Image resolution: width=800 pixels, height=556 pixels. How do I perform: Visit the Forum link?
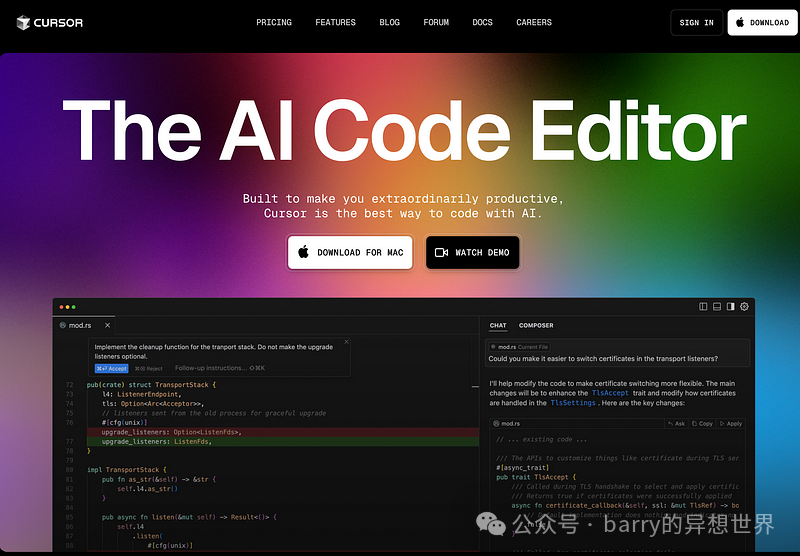[436, 22]
